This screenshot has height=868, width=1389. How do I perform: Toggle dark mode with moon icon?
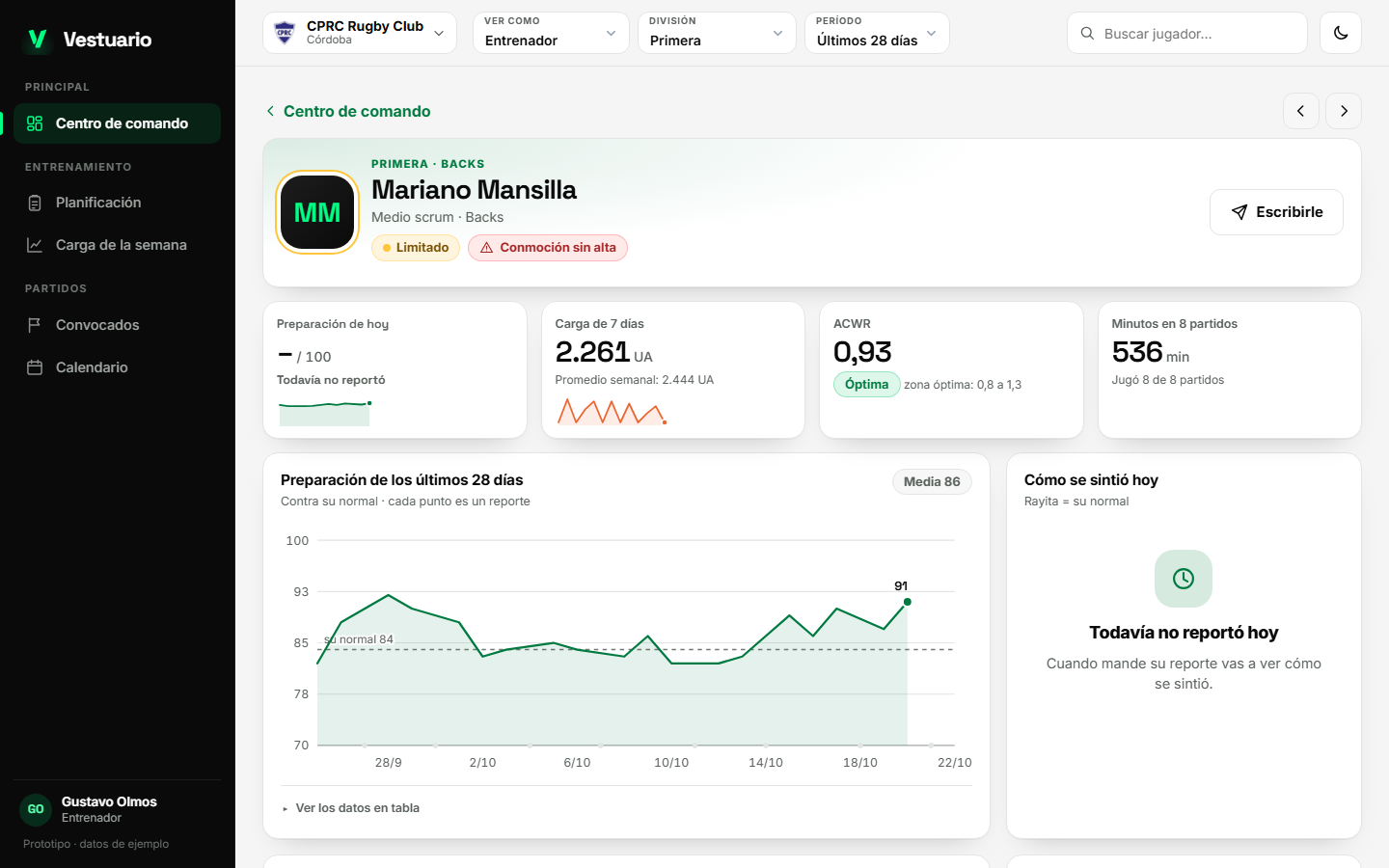pos(1341,33)
